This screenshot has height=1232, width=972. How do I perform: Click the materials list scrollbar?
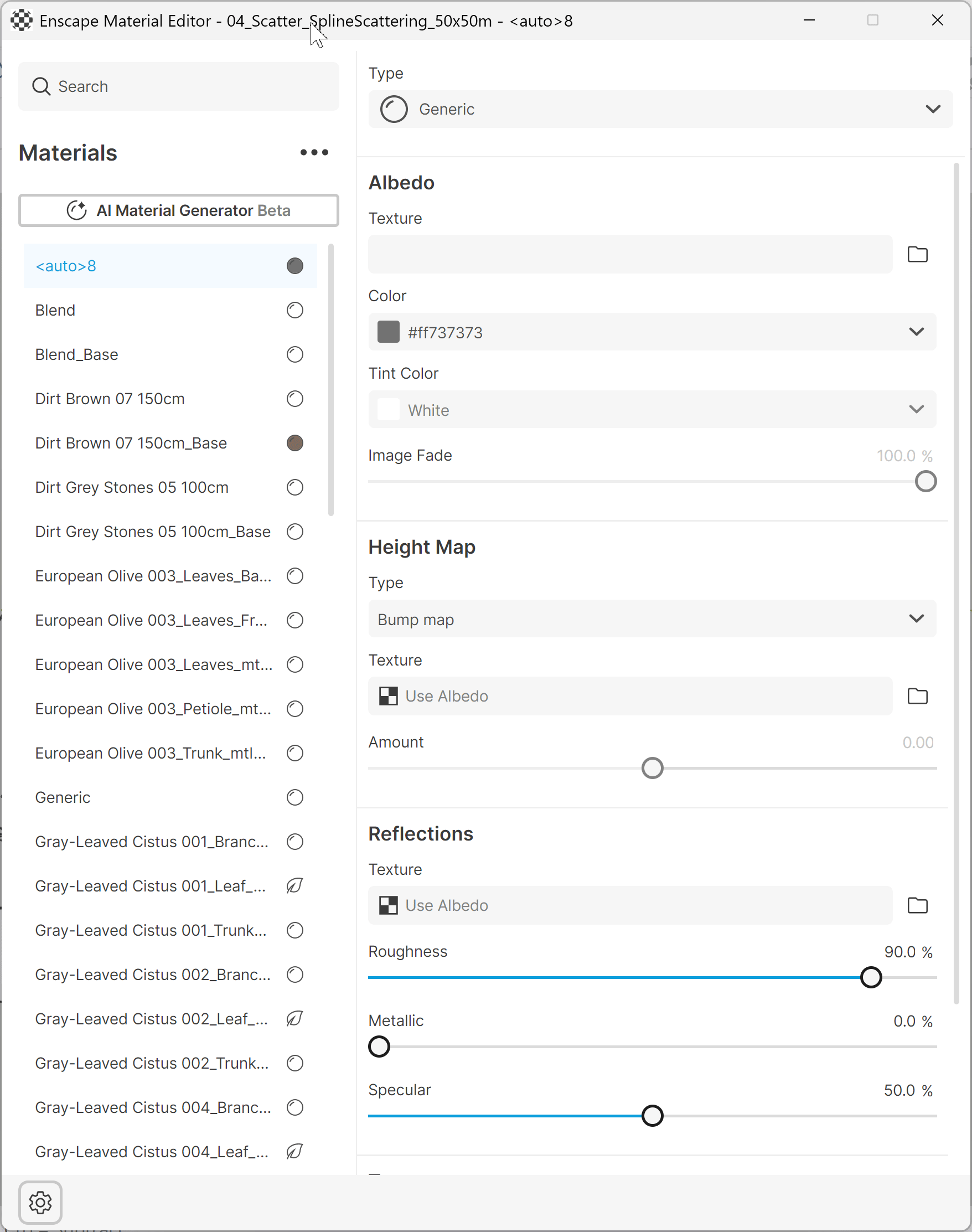pyautogui.click(x=331, y=380)
